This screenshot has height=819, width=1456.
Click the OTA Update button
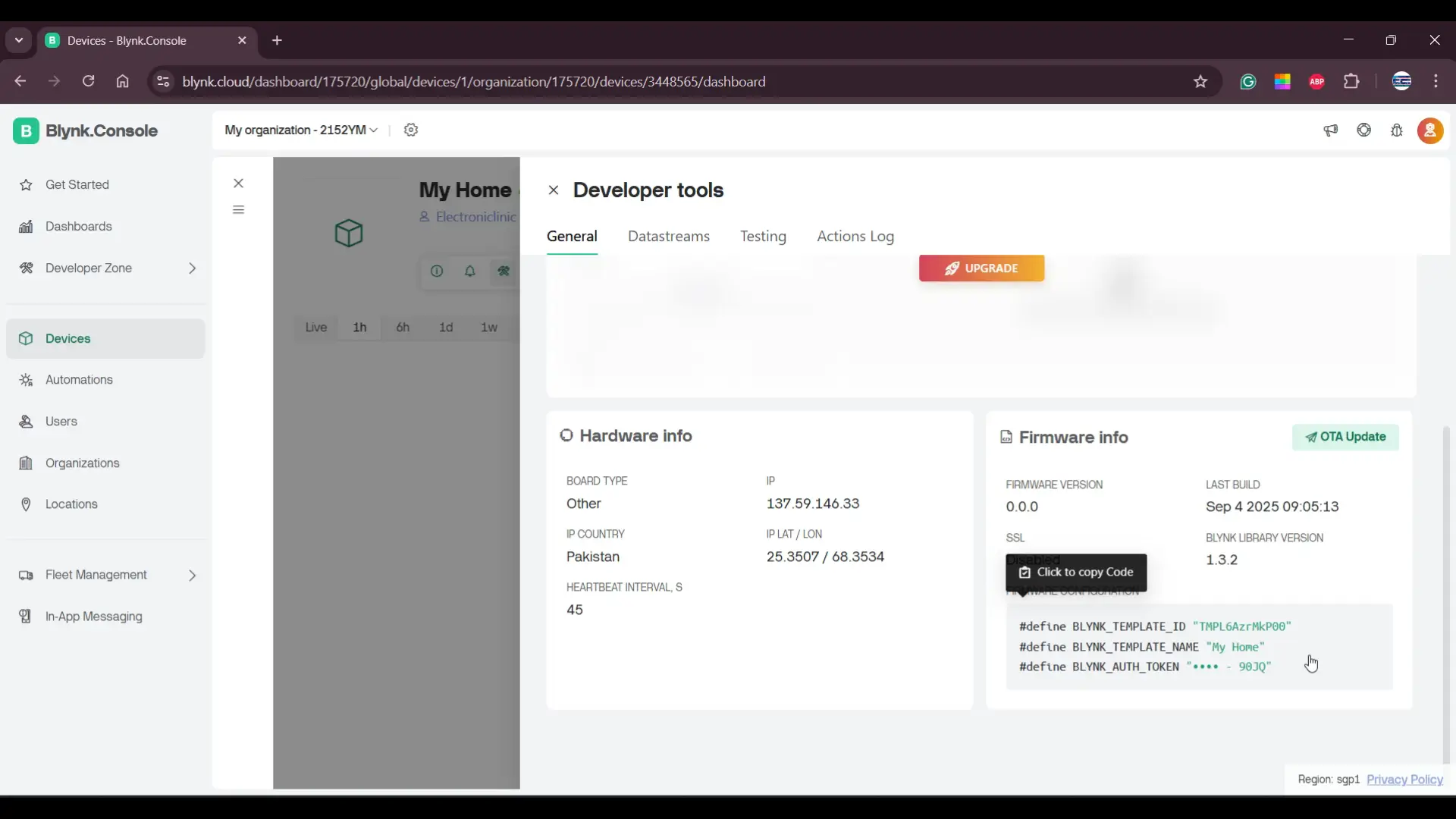click(x=1345, y=437)
